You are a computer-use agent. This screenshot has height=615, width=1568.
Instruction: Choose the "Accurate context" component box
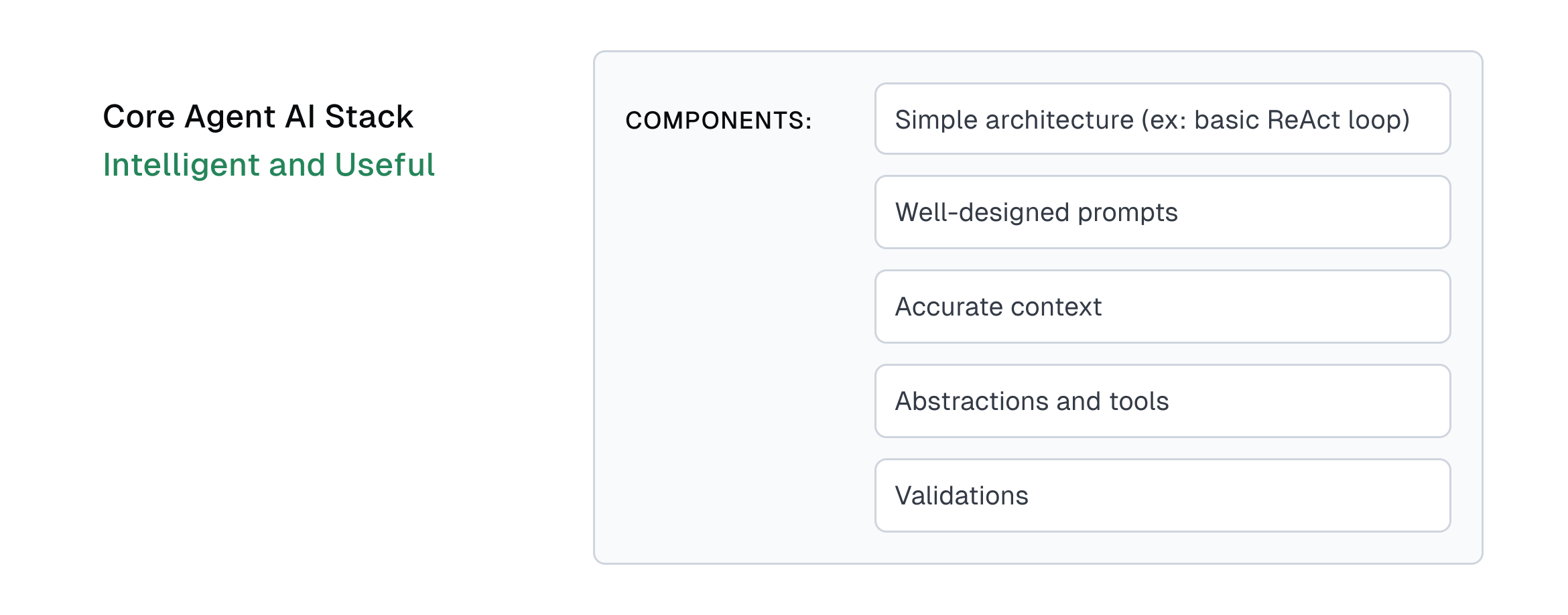coord(1162,307)
